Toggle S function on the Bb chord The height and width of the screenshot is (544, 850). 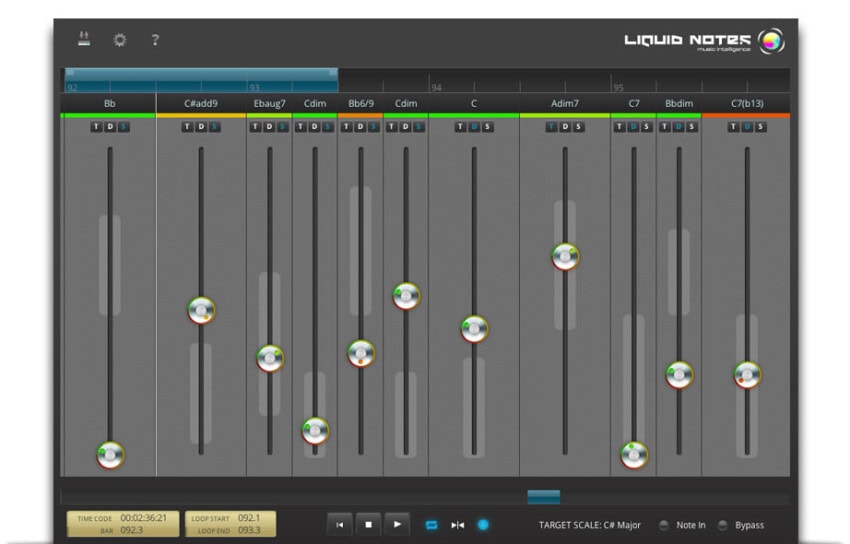(x=124, y=127)
